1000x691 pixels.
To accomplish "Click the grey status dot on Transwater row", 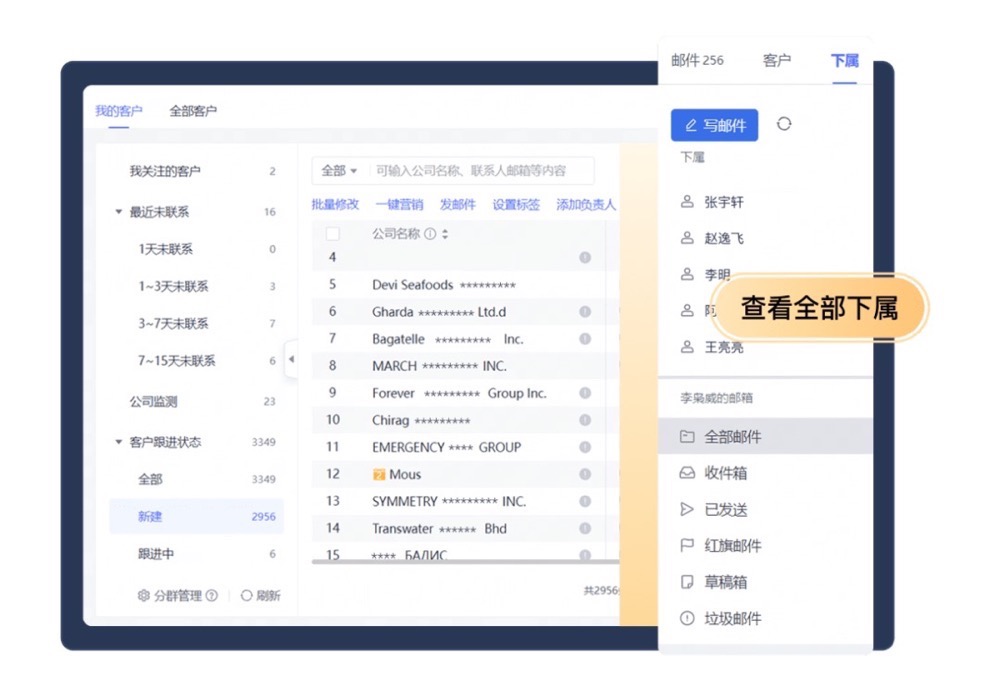I will click(x=585, y=528).
